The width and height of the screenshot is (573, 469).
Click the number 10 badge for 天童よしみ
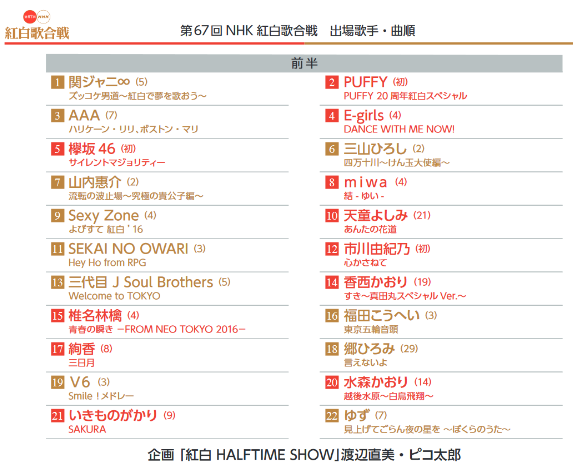coord(332,215)
